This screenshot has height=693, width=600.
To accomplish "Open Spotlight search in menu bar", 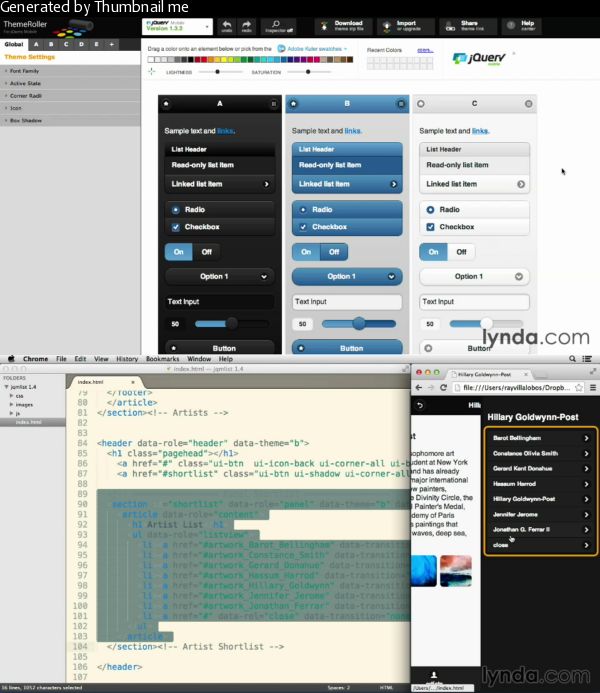I will tap(572, 359).
